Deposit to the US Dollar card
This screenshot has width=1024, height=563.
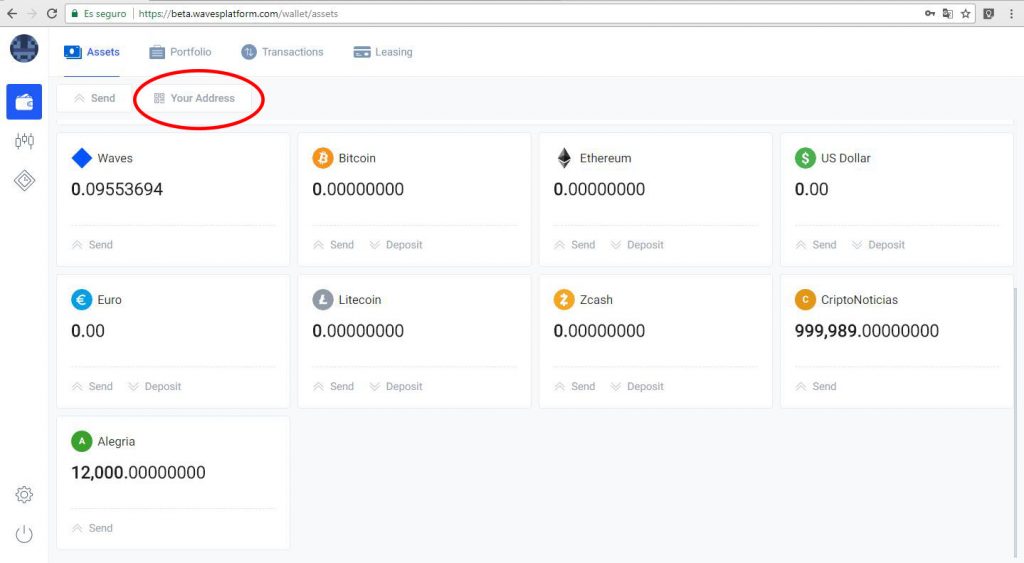pos(878,245)
